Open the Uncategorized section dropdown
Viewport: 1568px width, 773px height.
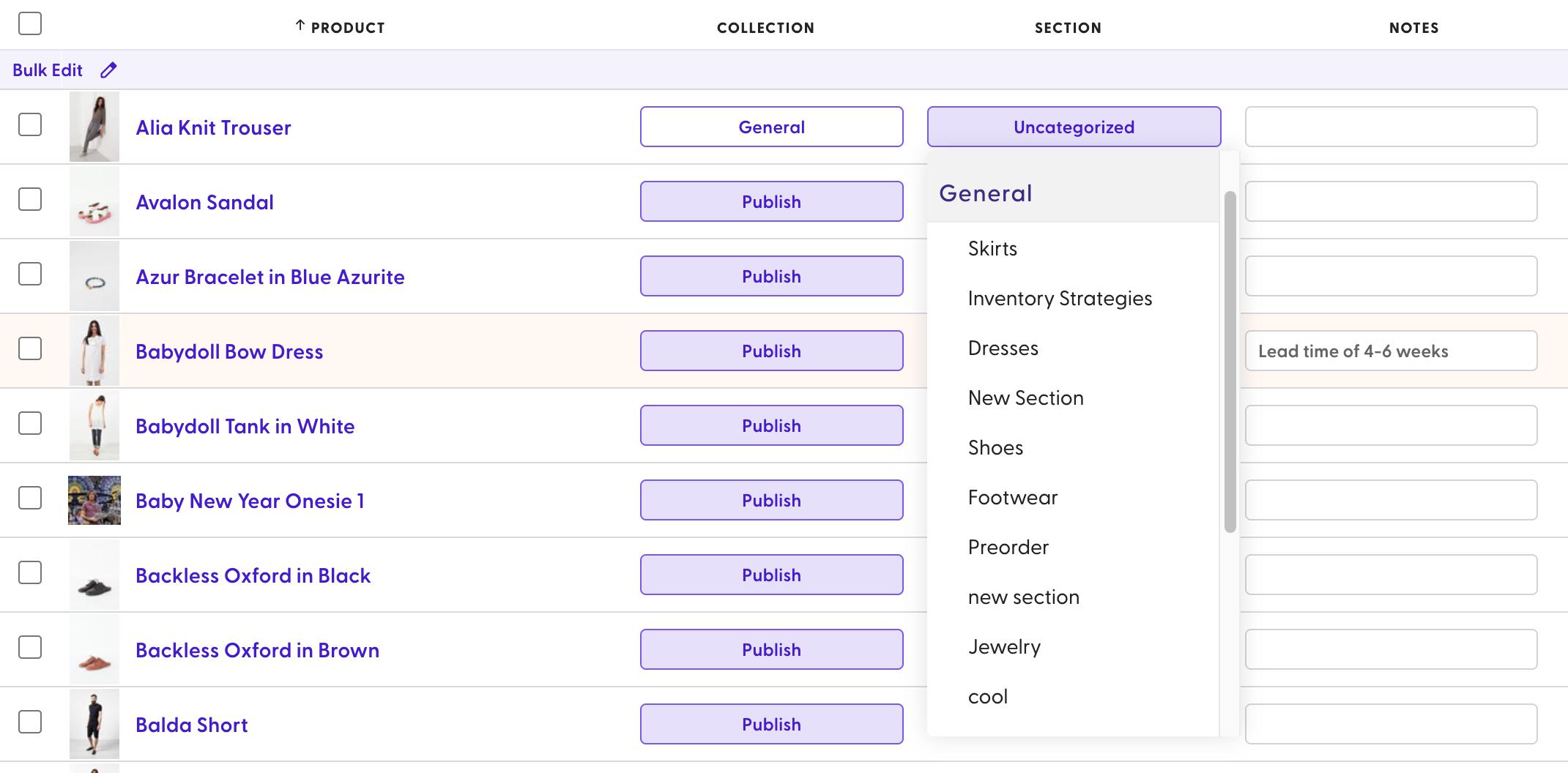pos(1074,127)
